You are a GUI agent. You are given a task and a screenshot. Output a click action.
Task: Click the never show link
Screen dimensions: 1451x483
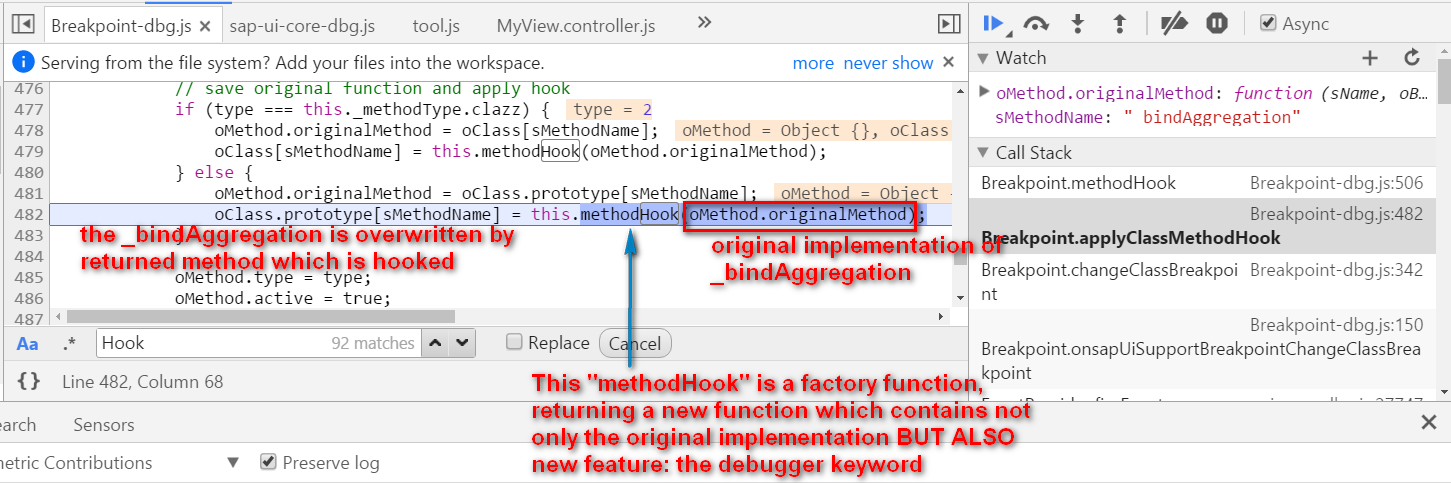pyautogui.click(x=888, y=63)
